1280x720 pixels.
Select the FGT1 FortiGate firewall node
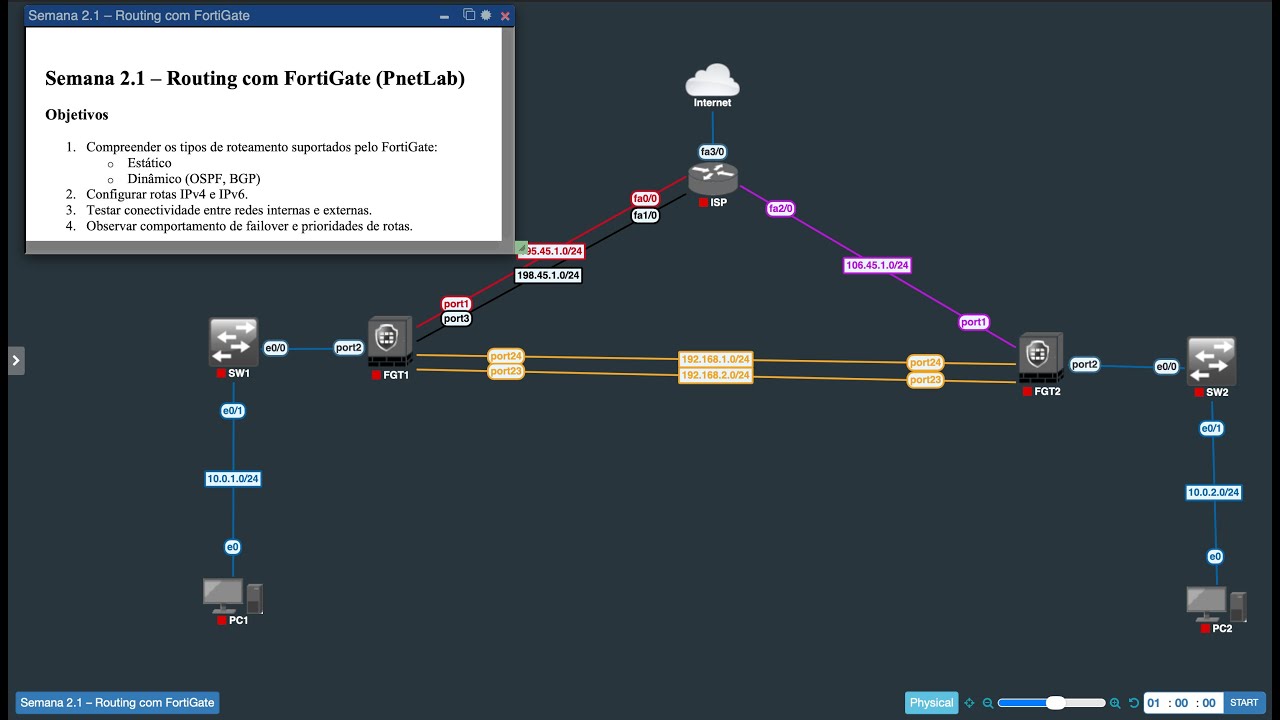click(389, 343)
